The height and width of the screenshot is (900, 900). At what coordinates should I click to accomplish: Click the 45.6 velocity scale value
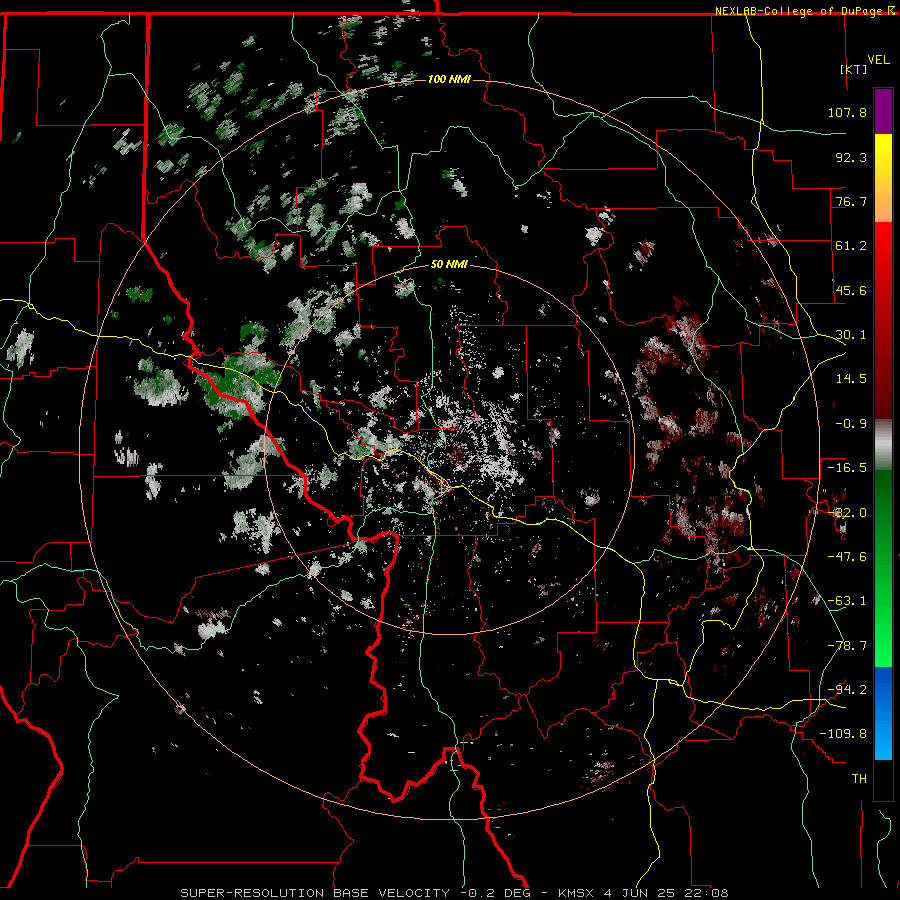point(851,290)
